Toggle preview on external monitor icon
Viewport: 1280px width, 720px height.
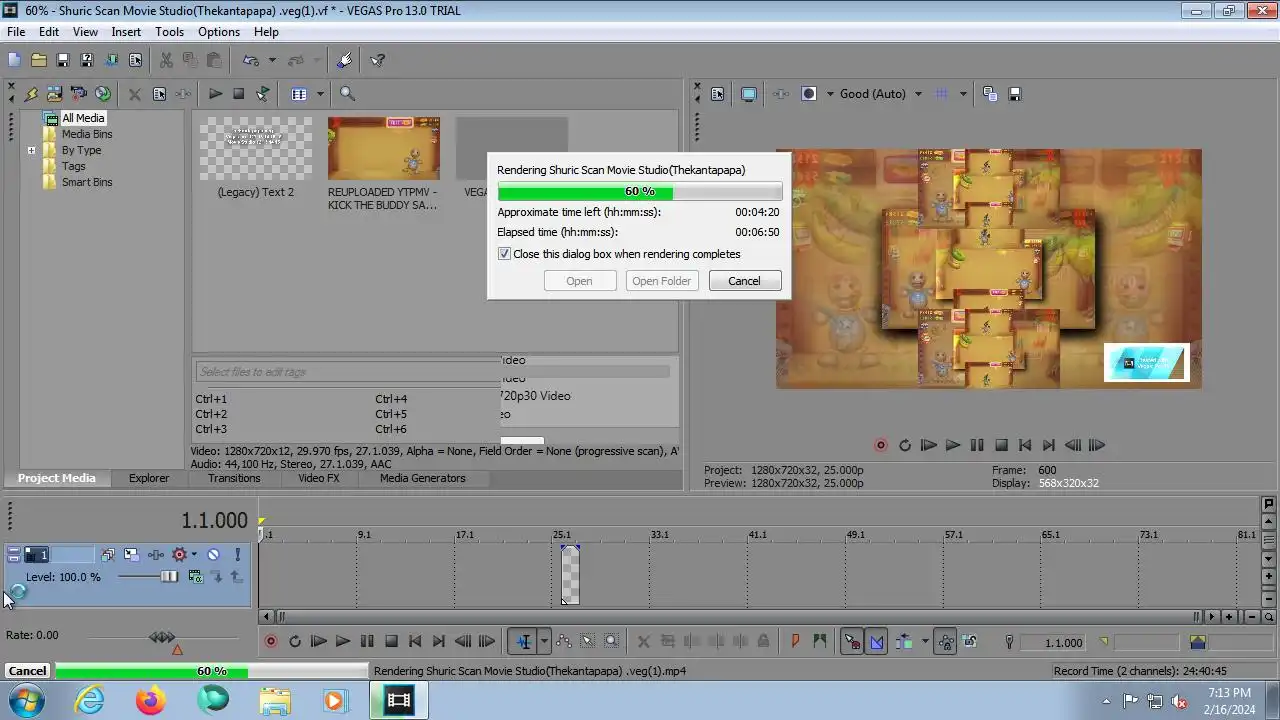749,94
